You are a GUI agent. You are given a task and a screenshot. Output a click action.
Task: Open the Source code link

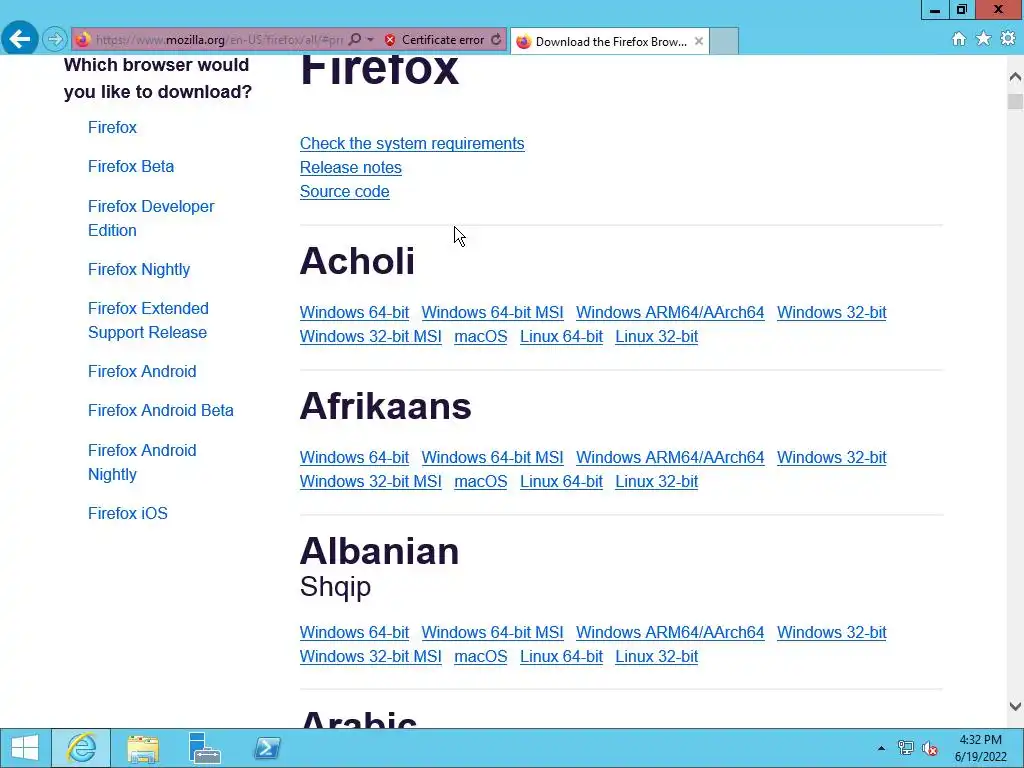[x=344, y=192]
